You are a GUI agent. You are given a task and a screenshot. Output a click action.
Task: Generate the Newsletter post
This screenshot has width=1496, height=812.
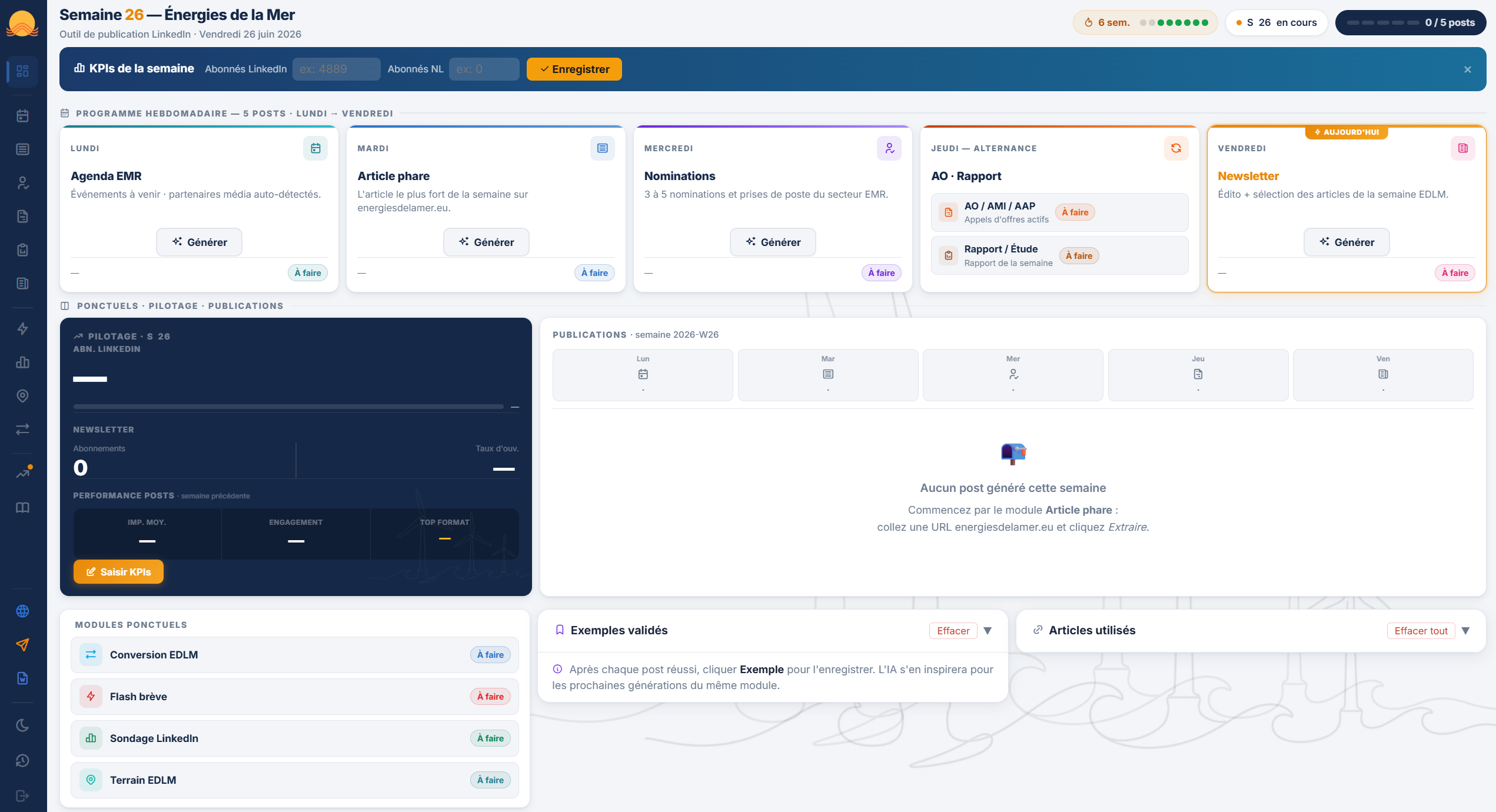point(1347,242)
